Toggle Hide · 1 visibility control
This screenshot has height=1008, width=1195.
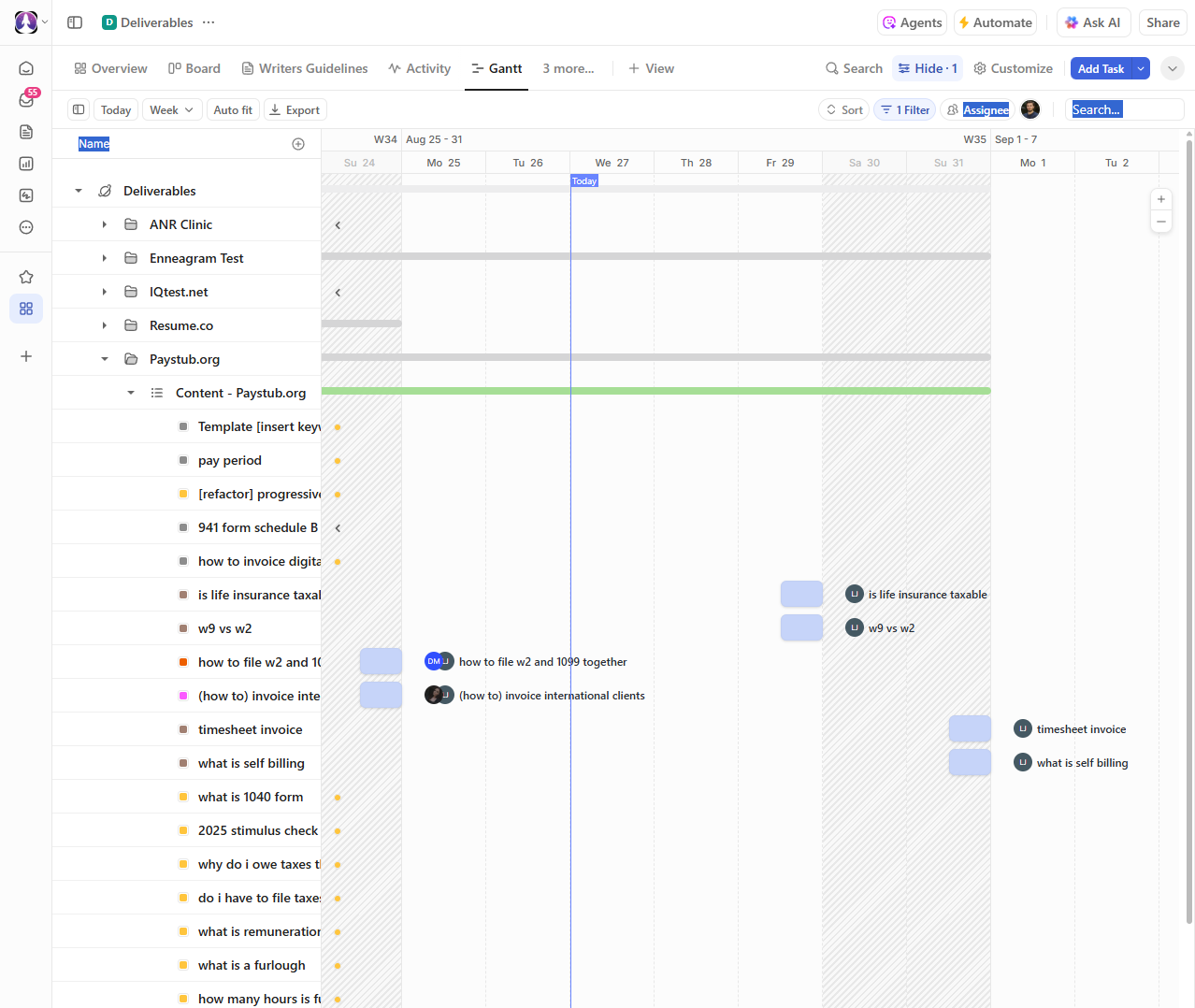coord(927,68)
